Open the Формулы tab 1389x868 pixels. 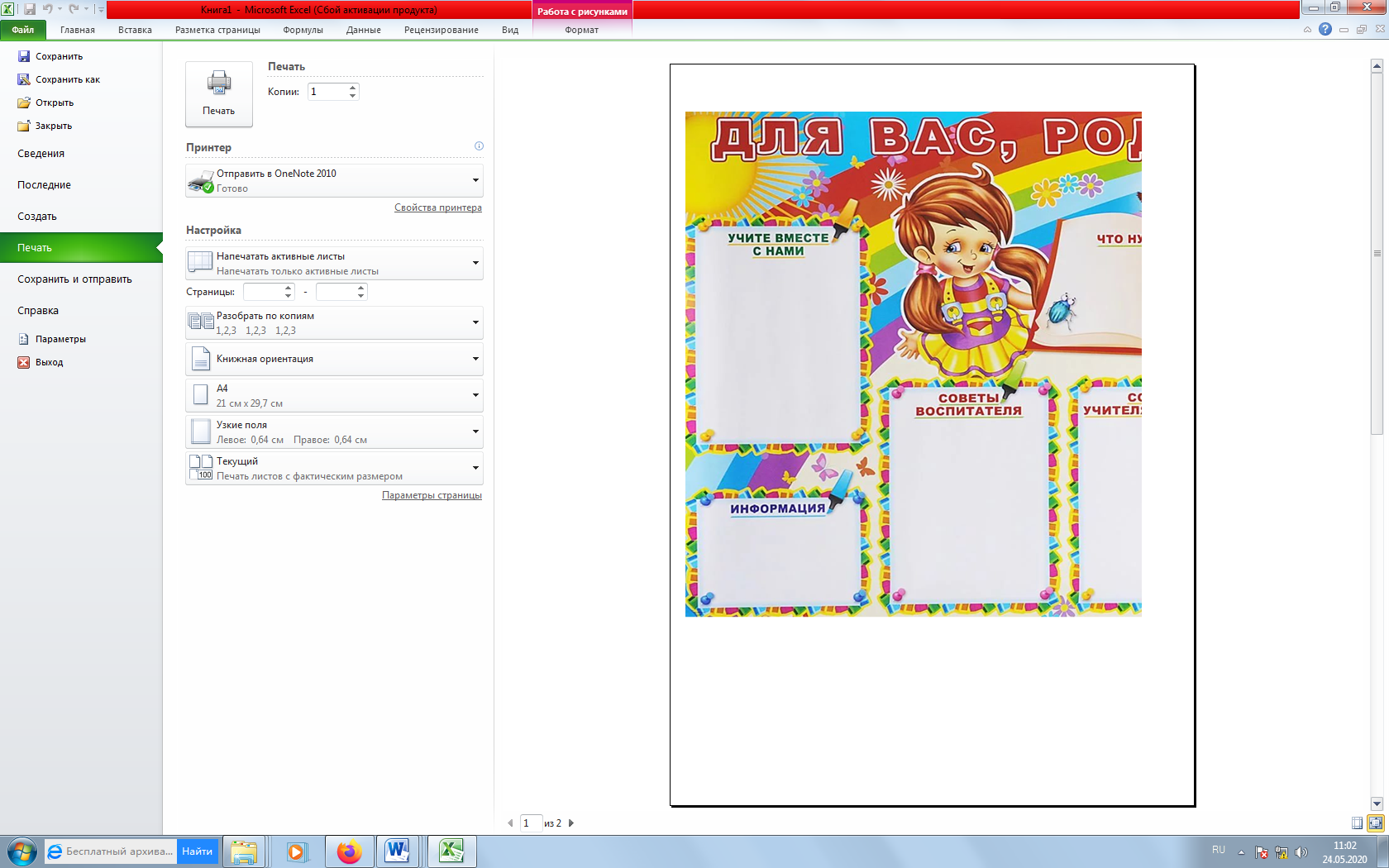click(303, 30)
